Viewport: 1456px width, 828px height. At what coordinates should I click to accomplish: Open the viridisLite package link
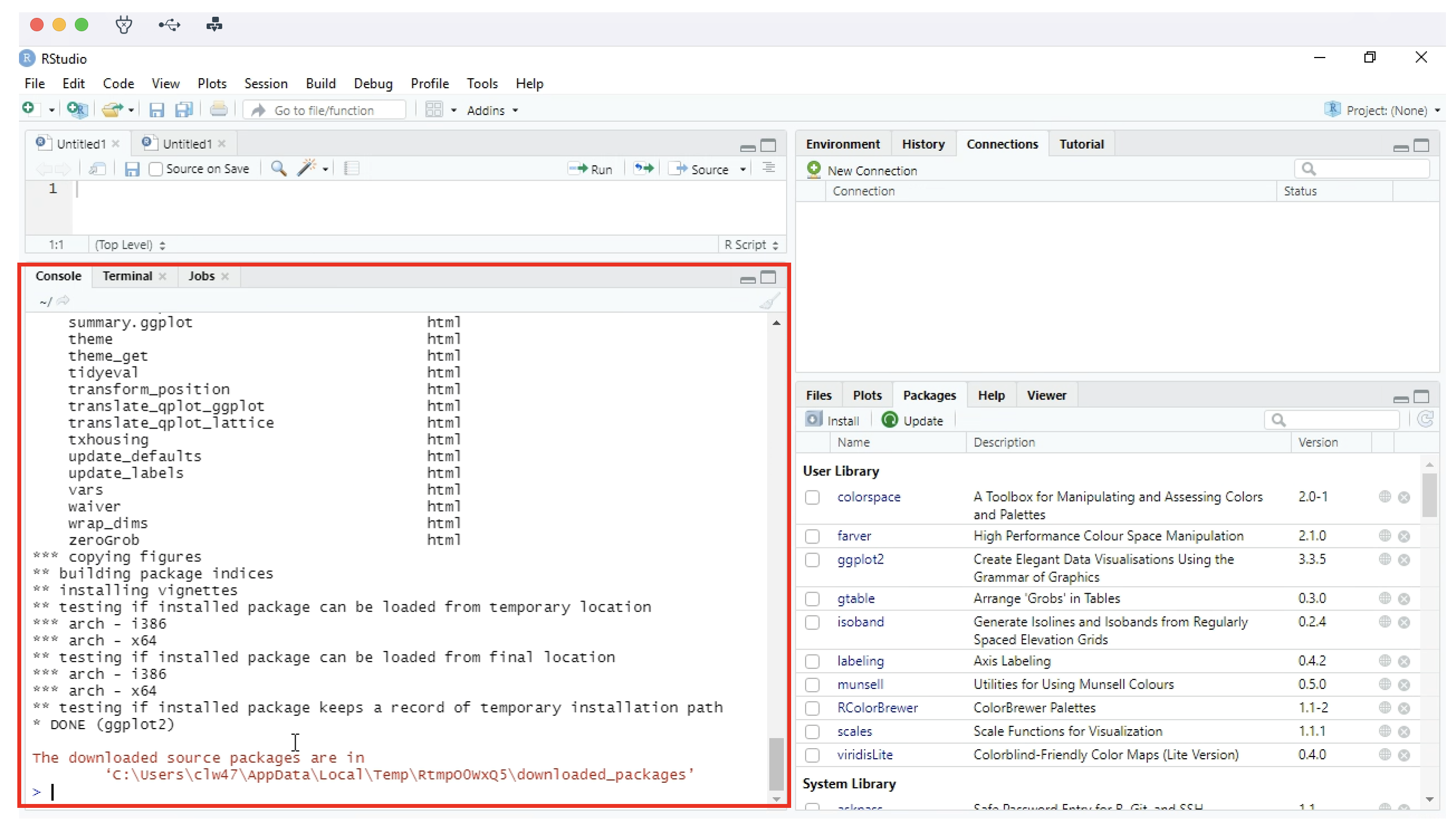(x=864, y=755)
